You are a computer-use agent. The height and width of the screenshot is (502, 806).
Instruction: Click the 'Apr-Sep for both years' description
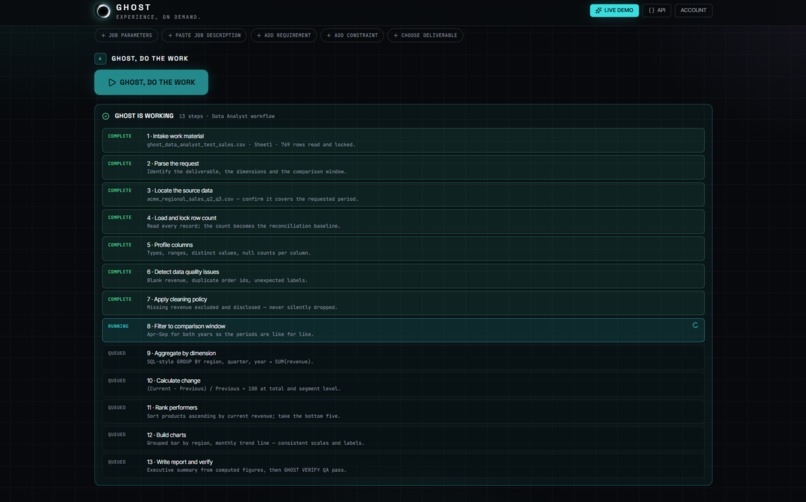tap(230, 334)
